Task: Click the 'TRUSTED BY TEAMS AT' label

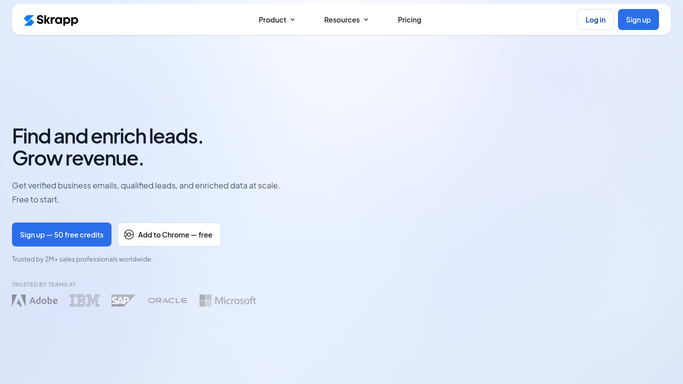Action: (44, 284)
